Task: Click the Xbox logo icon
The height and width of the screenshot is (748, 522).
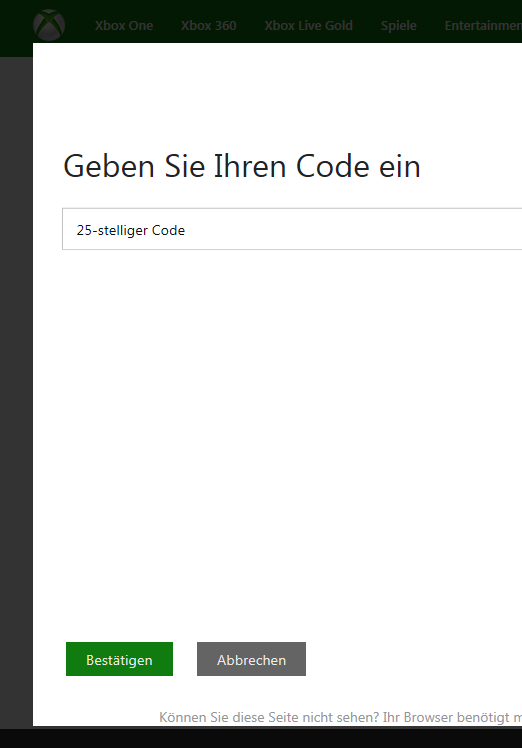Action: coord(49,25)
